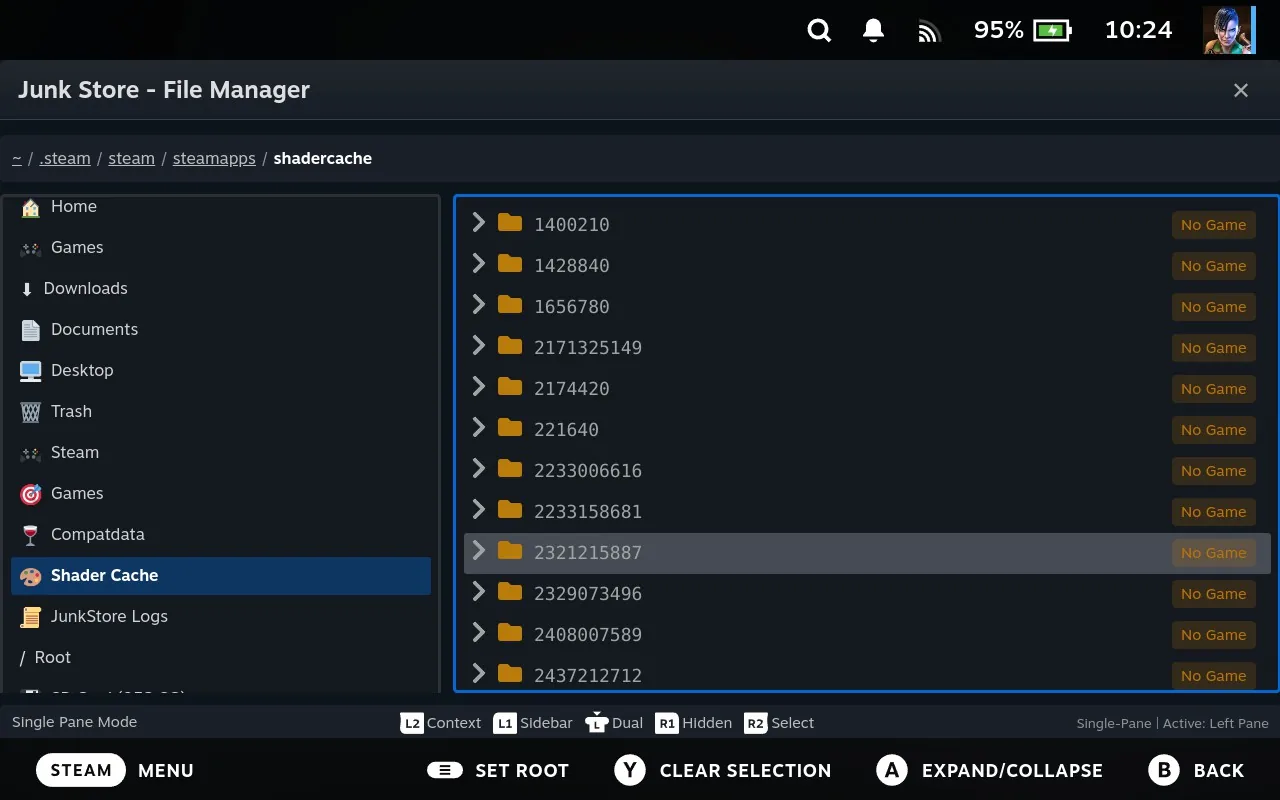Viewport: 1280px width, 800px height.
Task: Expand folder 2233006616
Action: (x=479, y=468)
